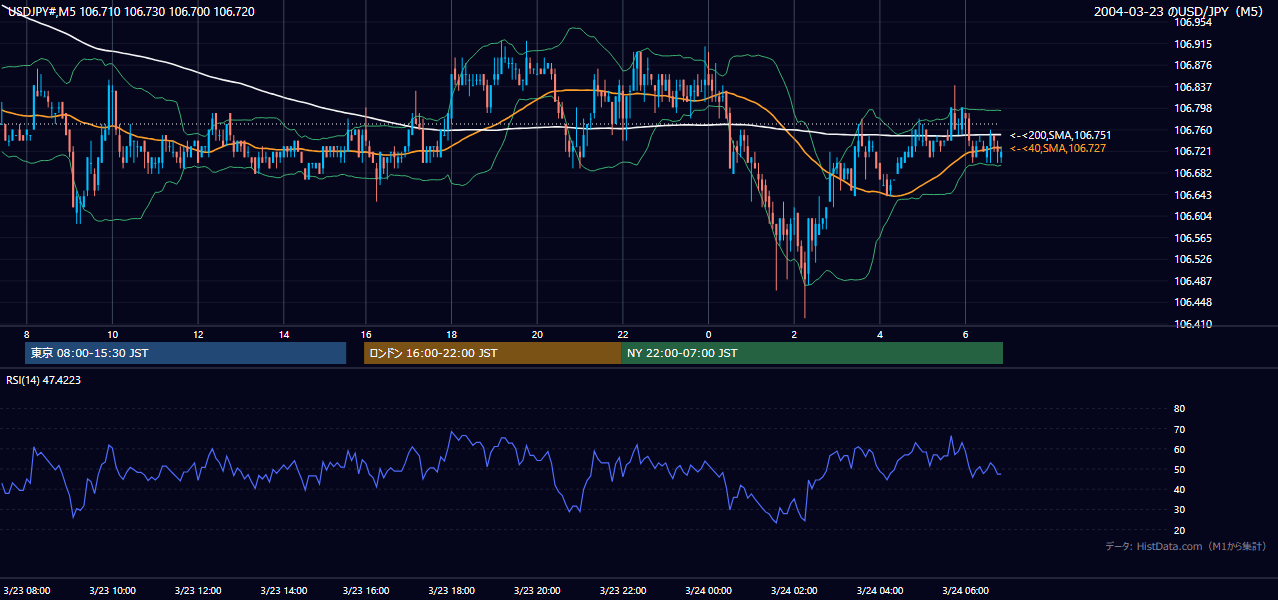
Task: Click price axis label 106.876
Action: (1193, 66)
